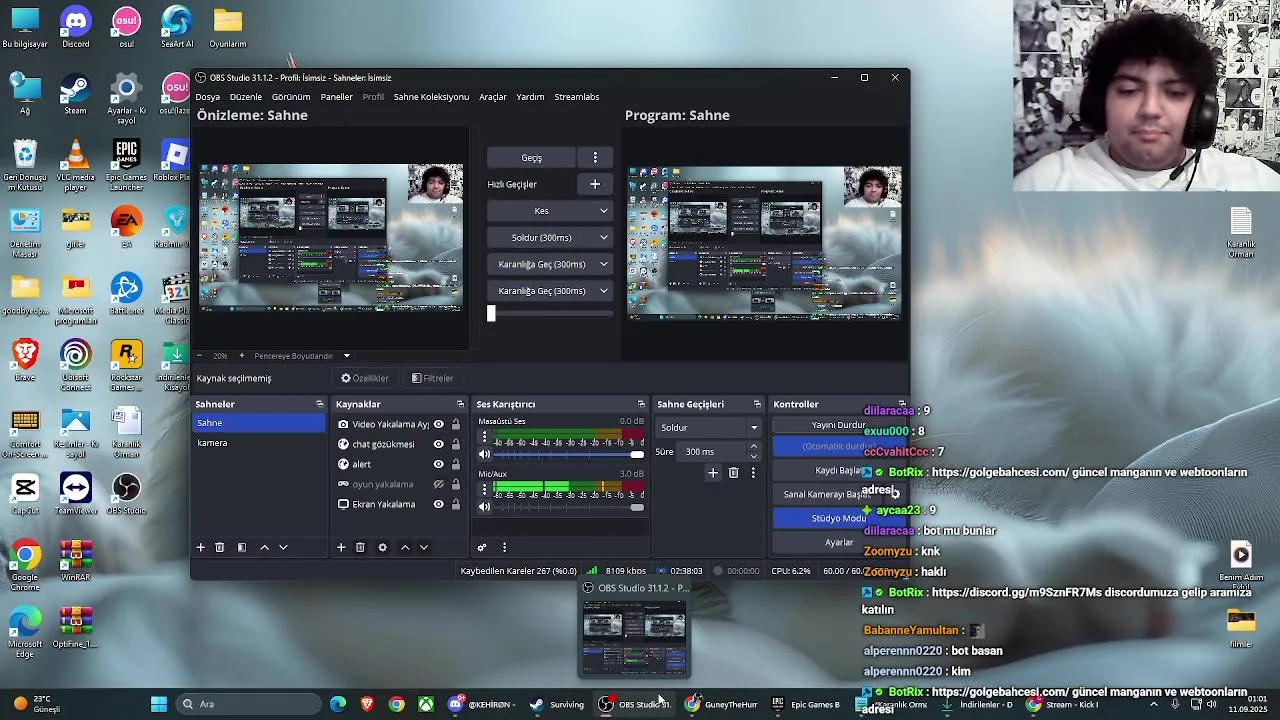The width and height of the screenshot is (1280, 720).
Task: Open the mixer menu dots beside the audio gear
Action: (504, 547)
